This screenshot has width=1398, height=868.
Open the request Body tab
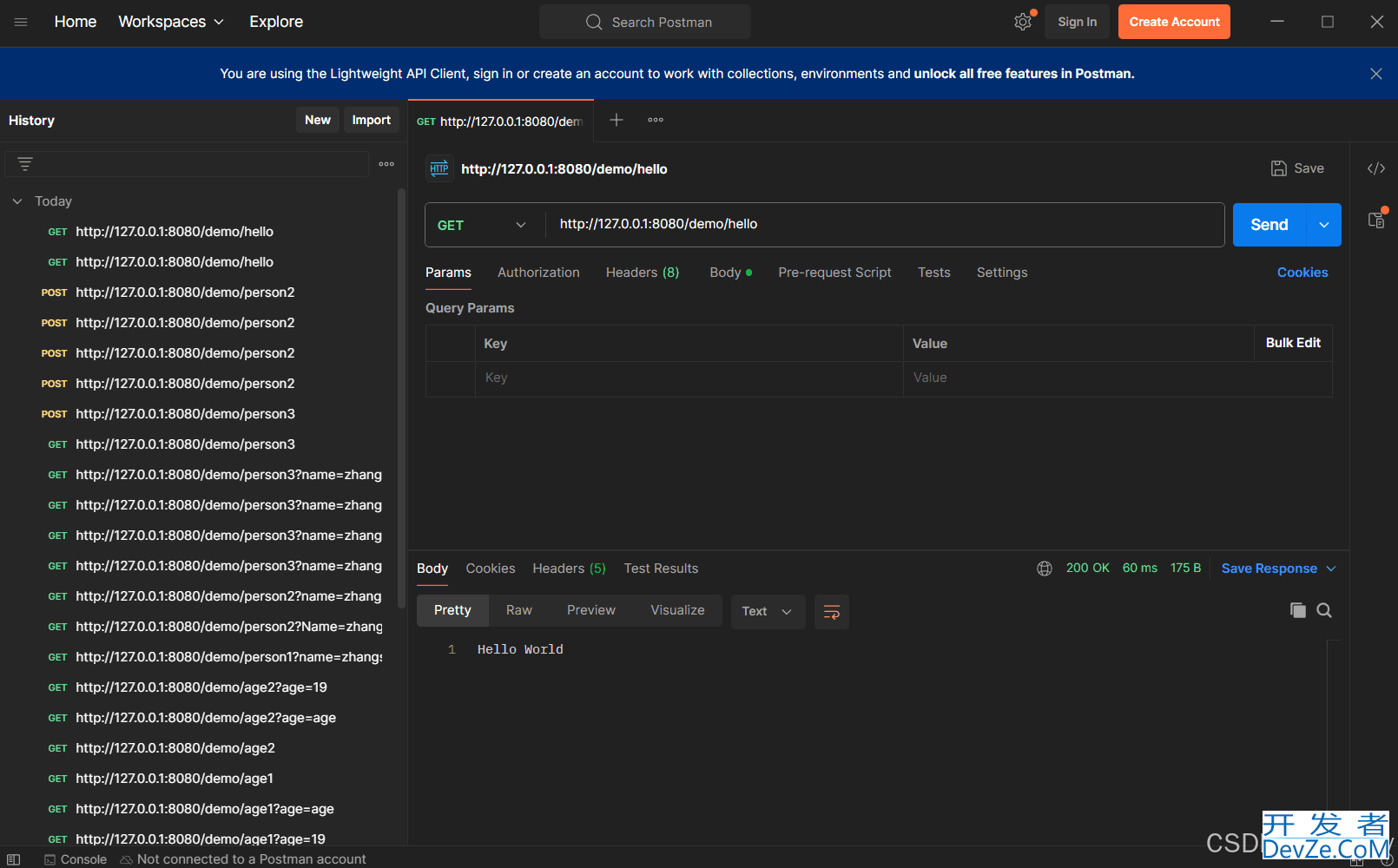pos(730,273)
